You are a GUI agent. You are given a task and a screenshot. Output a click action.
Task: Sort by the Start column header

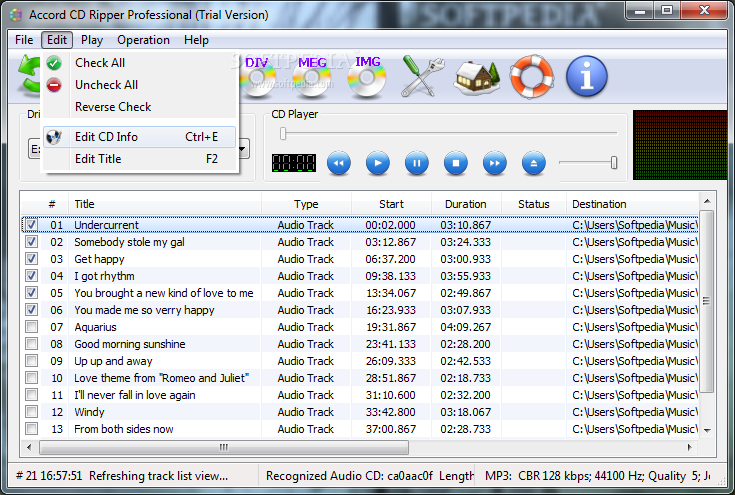click(391, 204)
